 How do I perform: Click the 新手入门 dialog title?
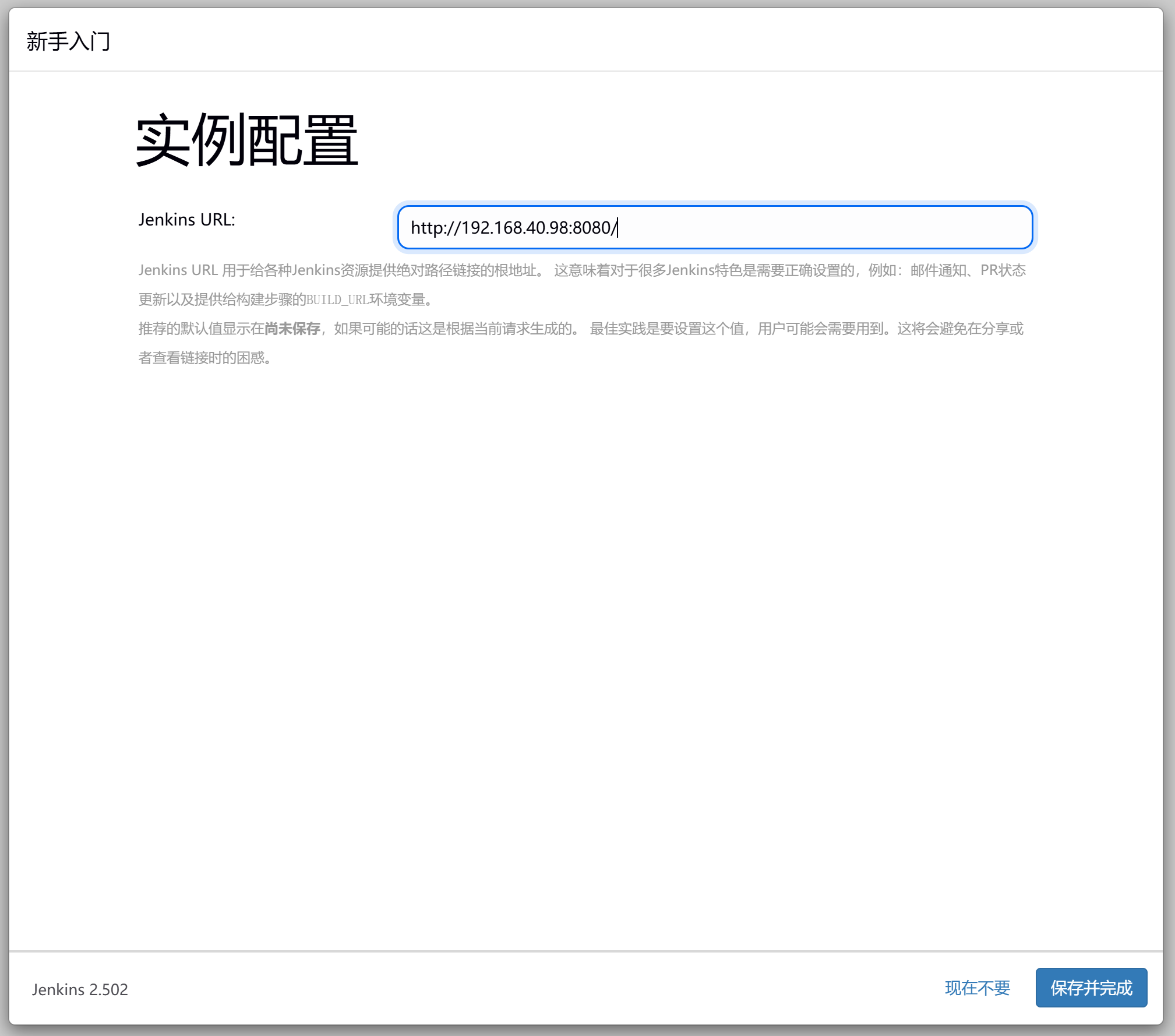point(68,41)
